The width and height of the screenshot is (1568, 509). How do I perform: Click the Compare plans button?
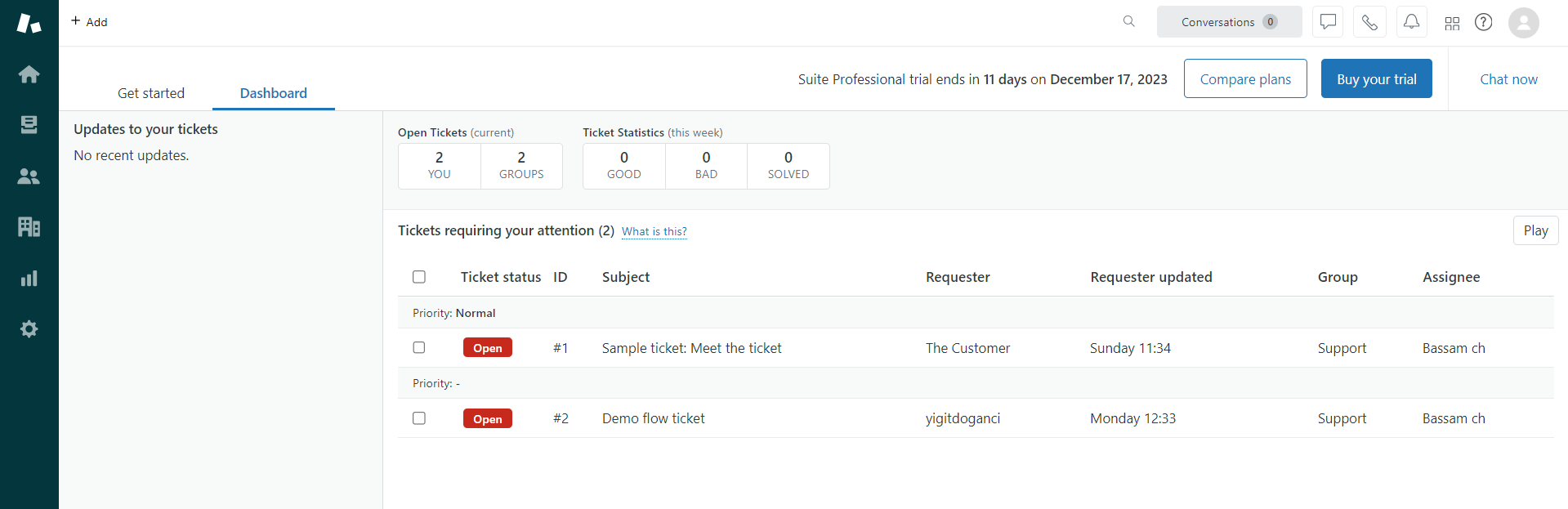[1244, 79]
